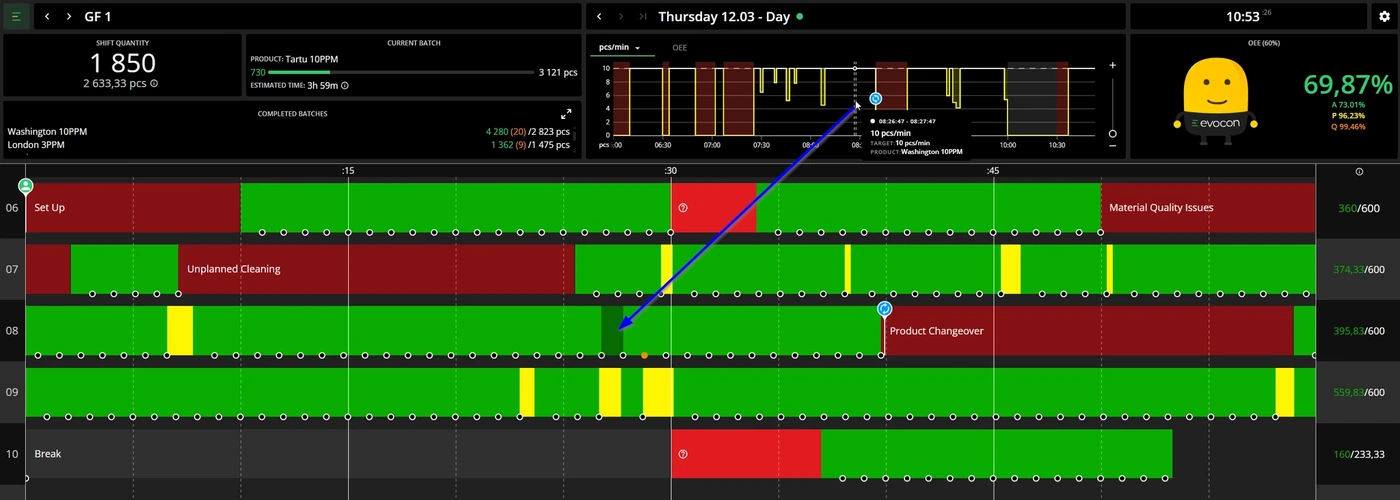Viewport: 1400px width, 500px height.
Task: Click question mark stop in hour 06
Action: pos(683,208)
